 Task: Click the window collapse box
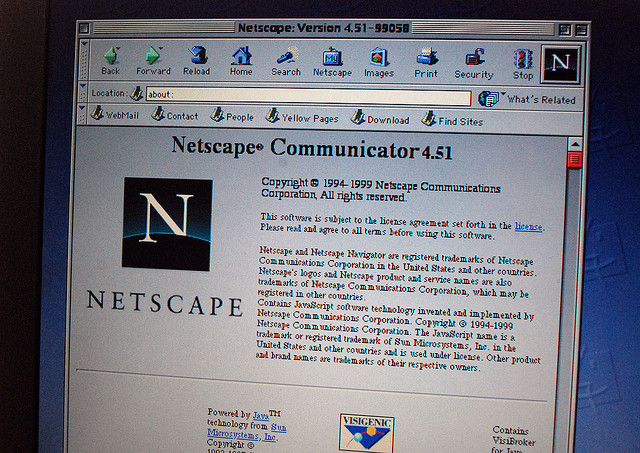[581, 30]
